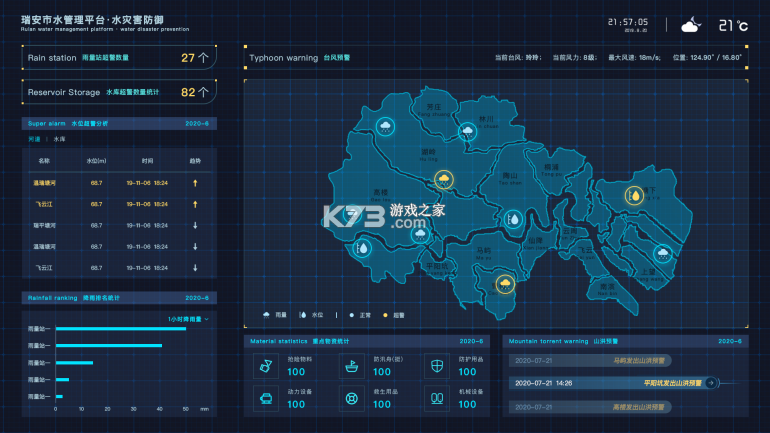The width and height of the screenshot is (770, 433).
Task: Click the up trend arrow in yellow 飞云江 row
Action: (x=195, y=204)
